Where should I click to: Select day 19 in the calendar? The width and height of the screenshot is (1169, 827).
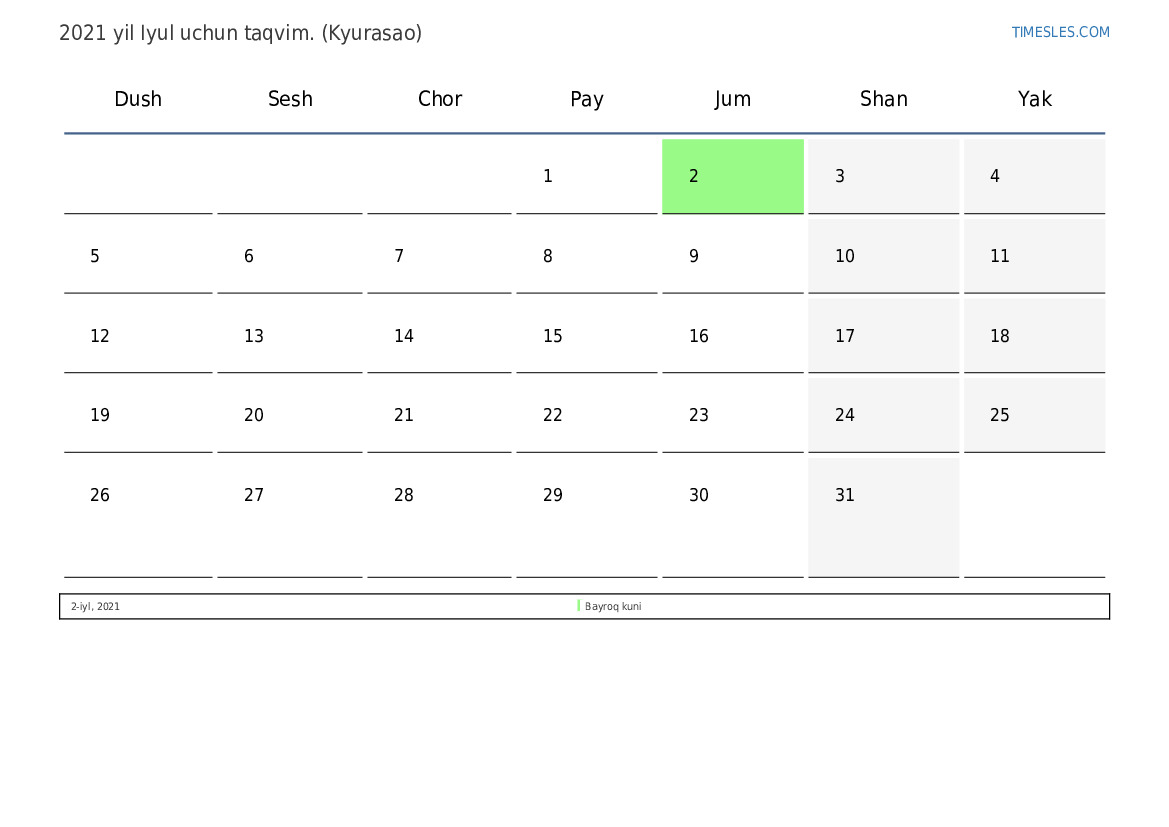138,415
